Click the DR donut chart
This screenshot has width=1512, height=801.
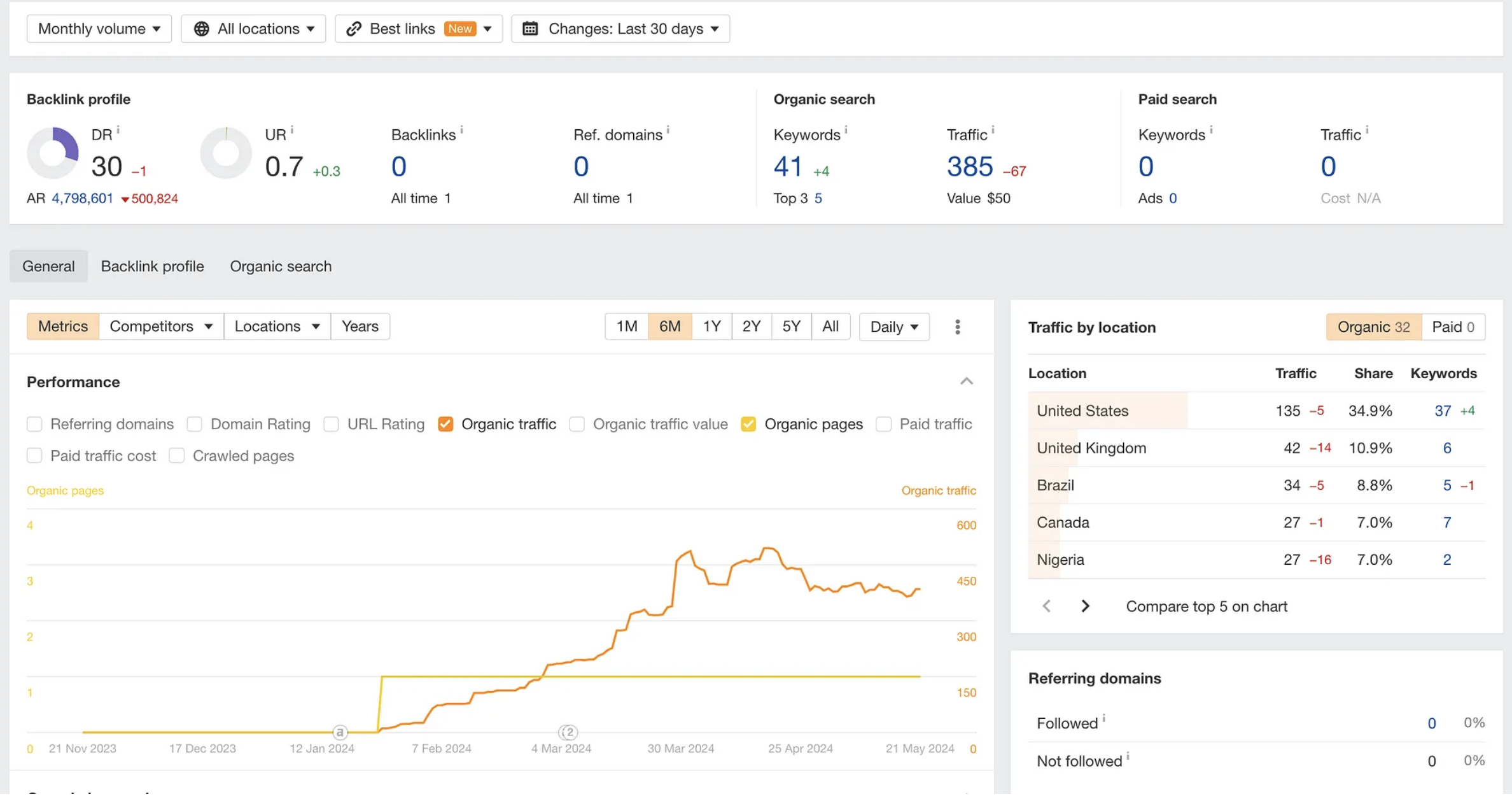click(x=53, y=153)
